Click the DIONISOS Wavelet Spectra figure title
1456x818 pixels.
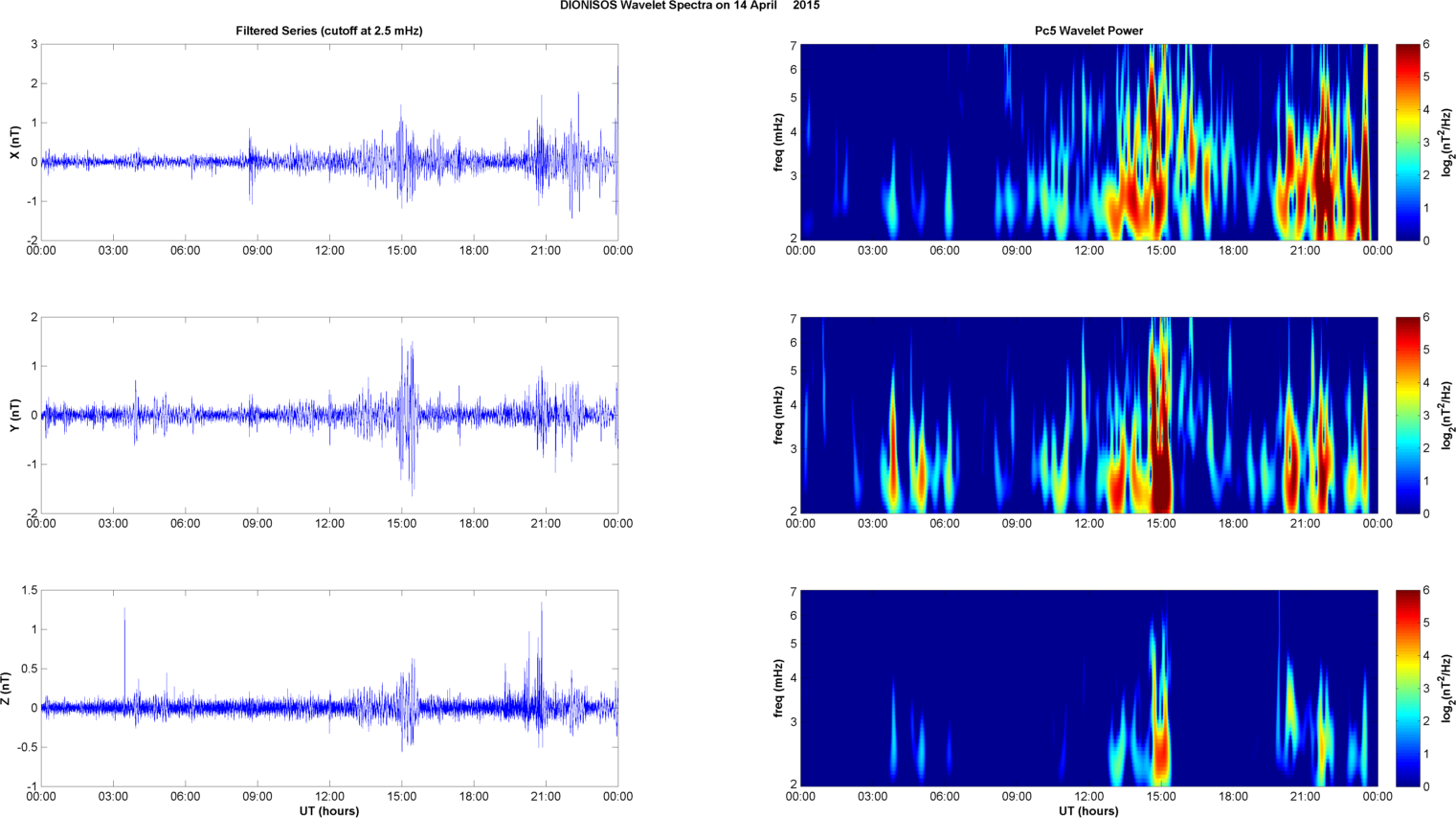coord(689,6)
